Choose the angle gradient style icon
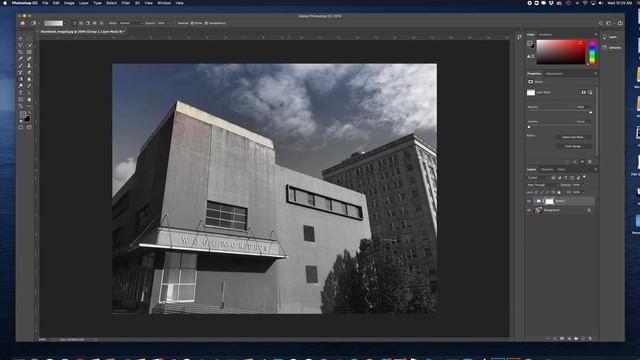 point(87,23)
